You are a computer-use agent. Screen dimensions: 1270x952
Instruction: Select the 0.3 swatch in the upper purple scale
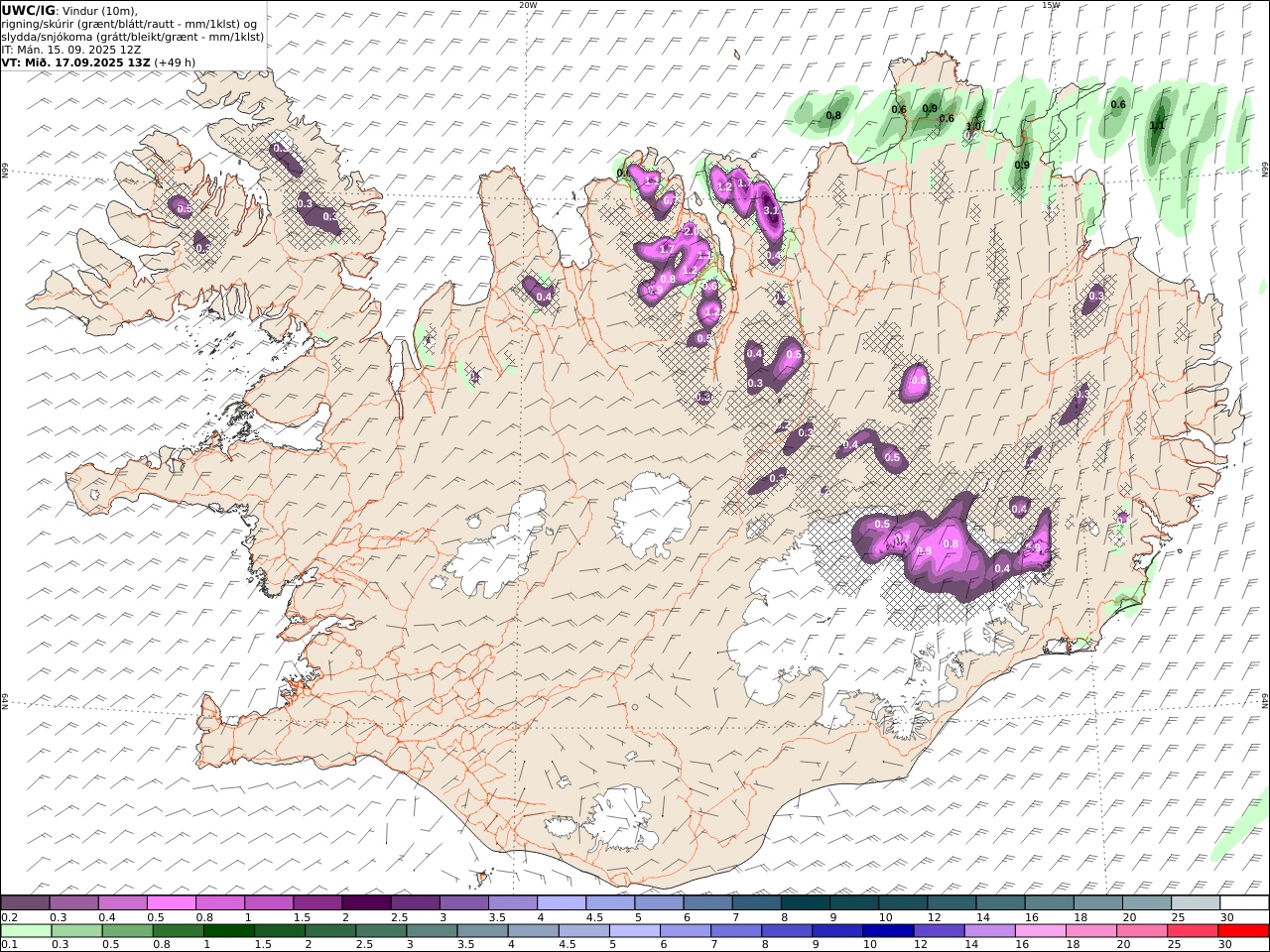coord(73,902)
